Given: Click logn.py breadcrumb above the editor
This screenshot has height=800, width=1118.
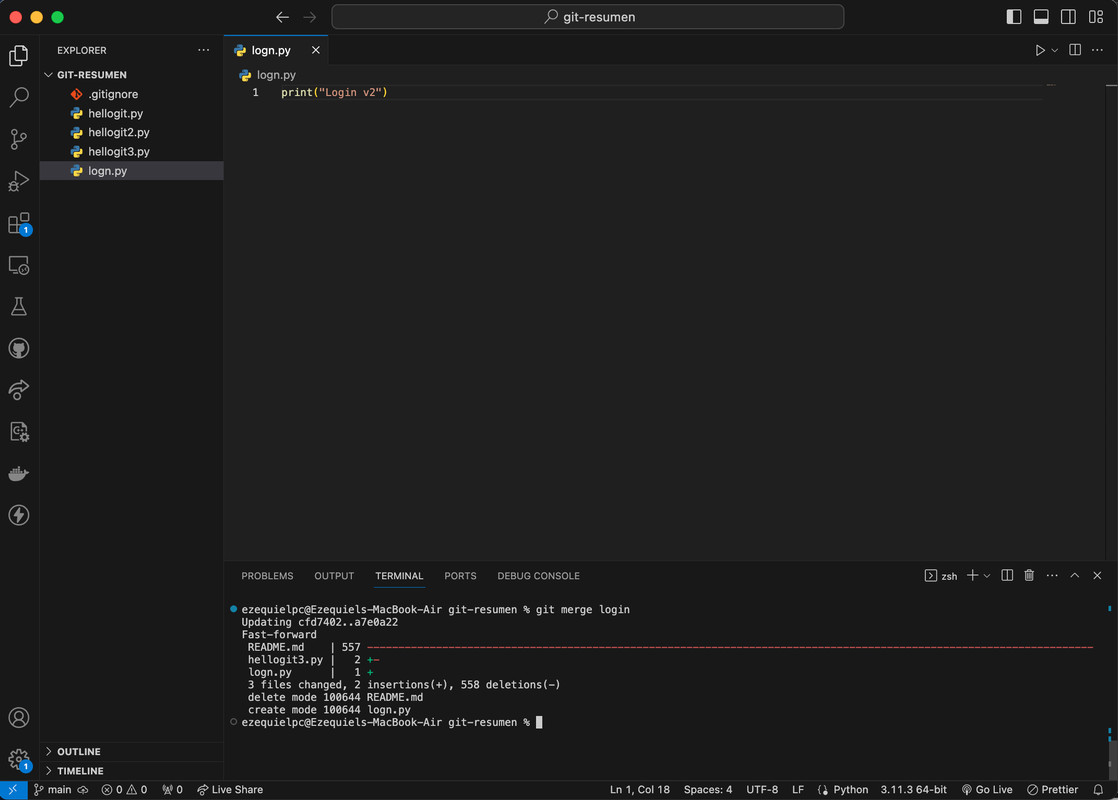Looking at the screenshot, I should (268, 75).
